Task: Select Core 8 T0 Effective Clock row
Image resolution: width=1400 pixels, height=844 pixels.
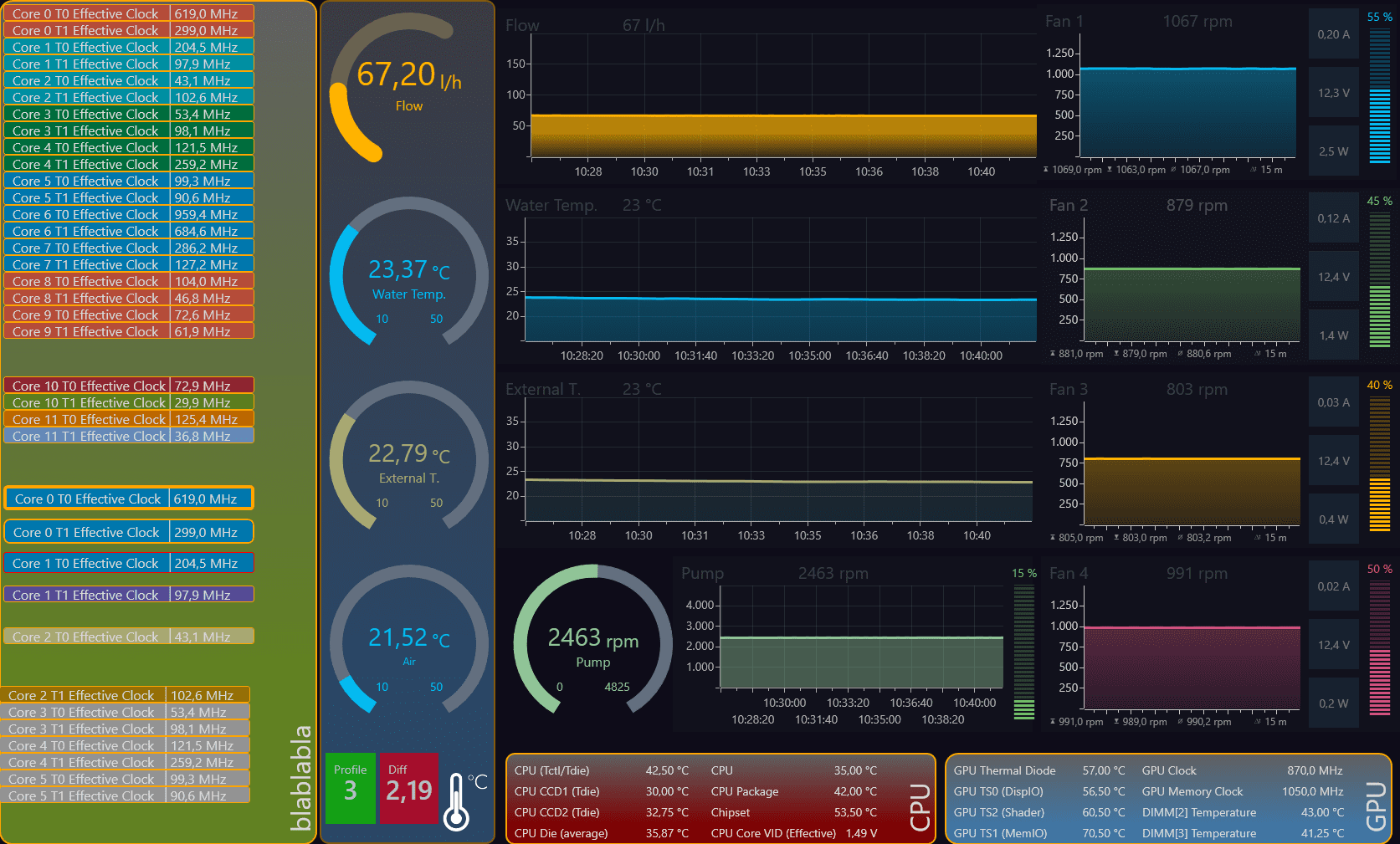Action: coord(129,281)
